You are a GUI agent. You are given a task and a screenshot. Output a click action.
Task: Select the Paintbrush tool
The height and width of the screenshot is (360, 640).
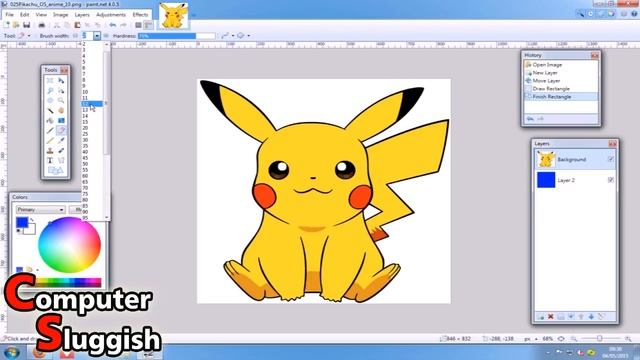pos(50,131)
